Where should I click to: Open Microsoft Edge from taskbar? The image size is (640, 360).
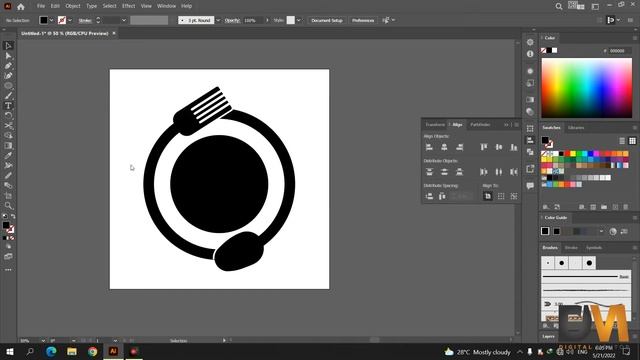pos(51,351)
